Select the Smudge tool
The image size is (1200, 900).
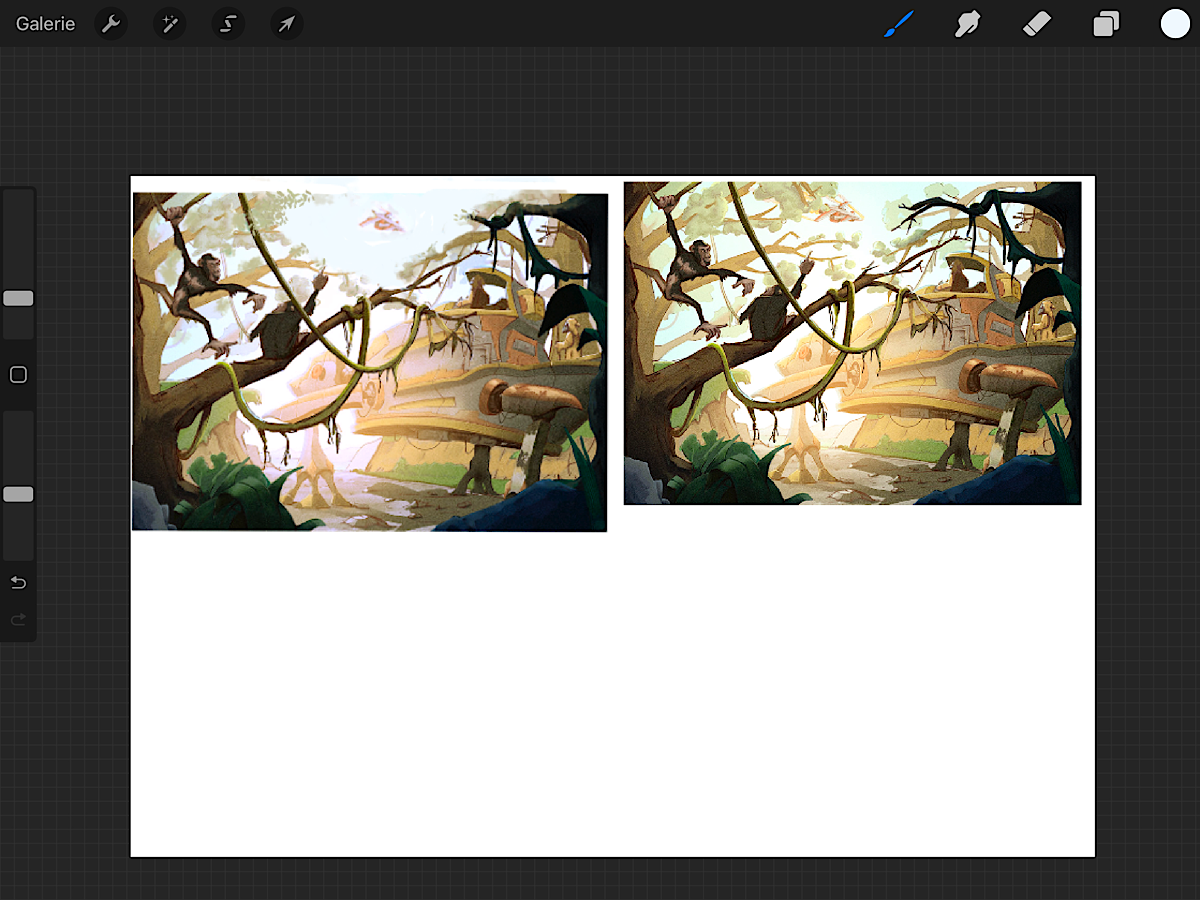(x=967, y=24)
